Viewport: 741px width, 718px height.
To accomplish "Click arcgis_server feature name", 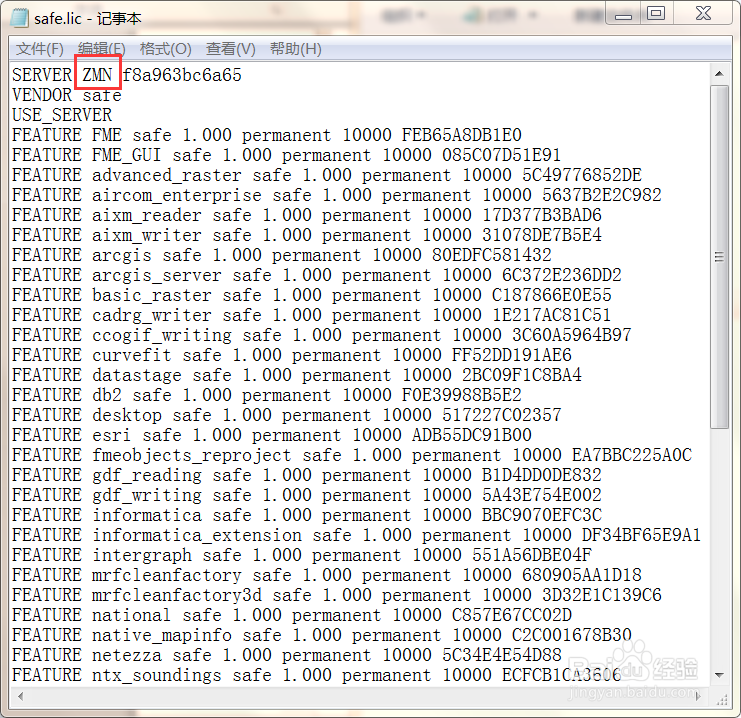I will pos(157,275).
